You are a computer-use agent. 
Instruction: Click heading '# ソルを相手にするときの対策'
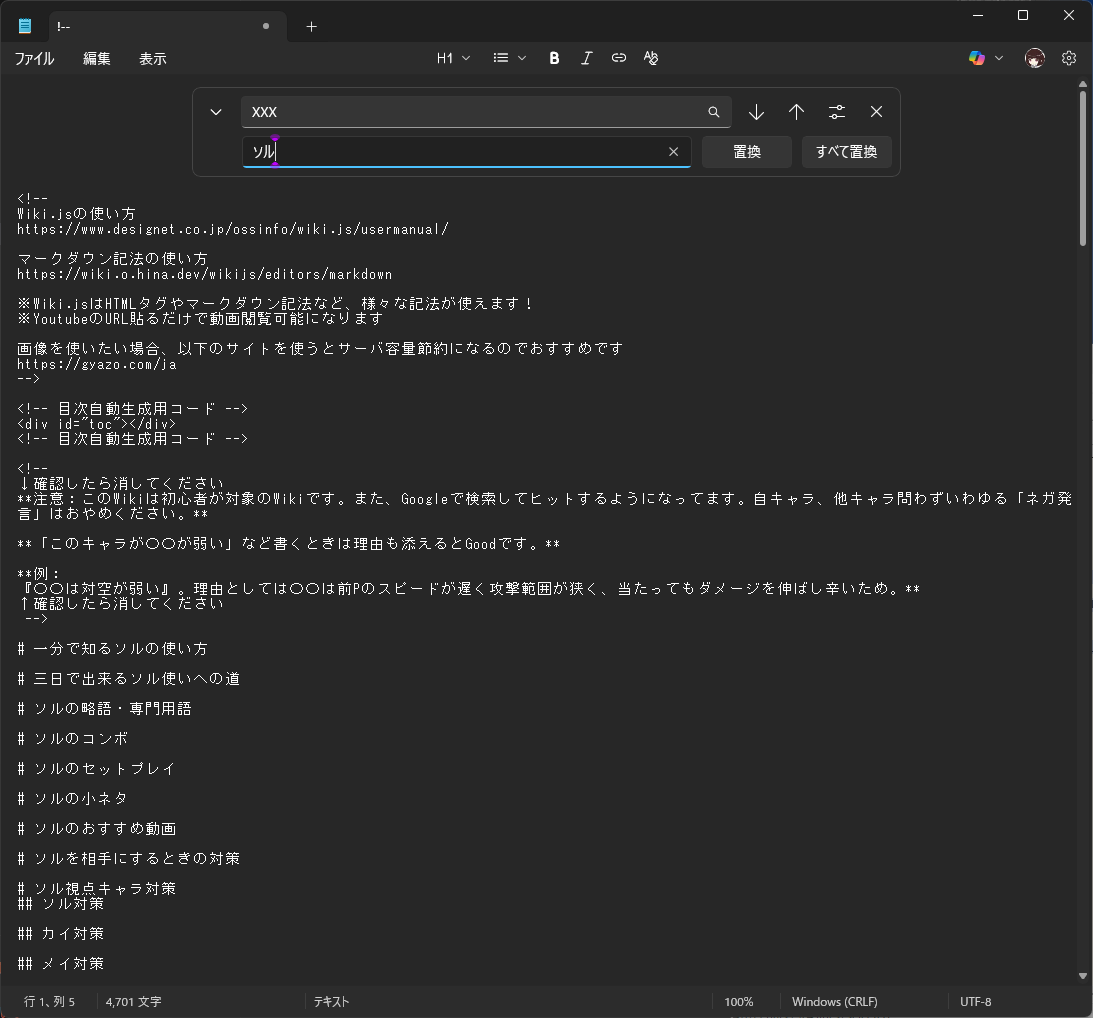(x=128, y=859)
